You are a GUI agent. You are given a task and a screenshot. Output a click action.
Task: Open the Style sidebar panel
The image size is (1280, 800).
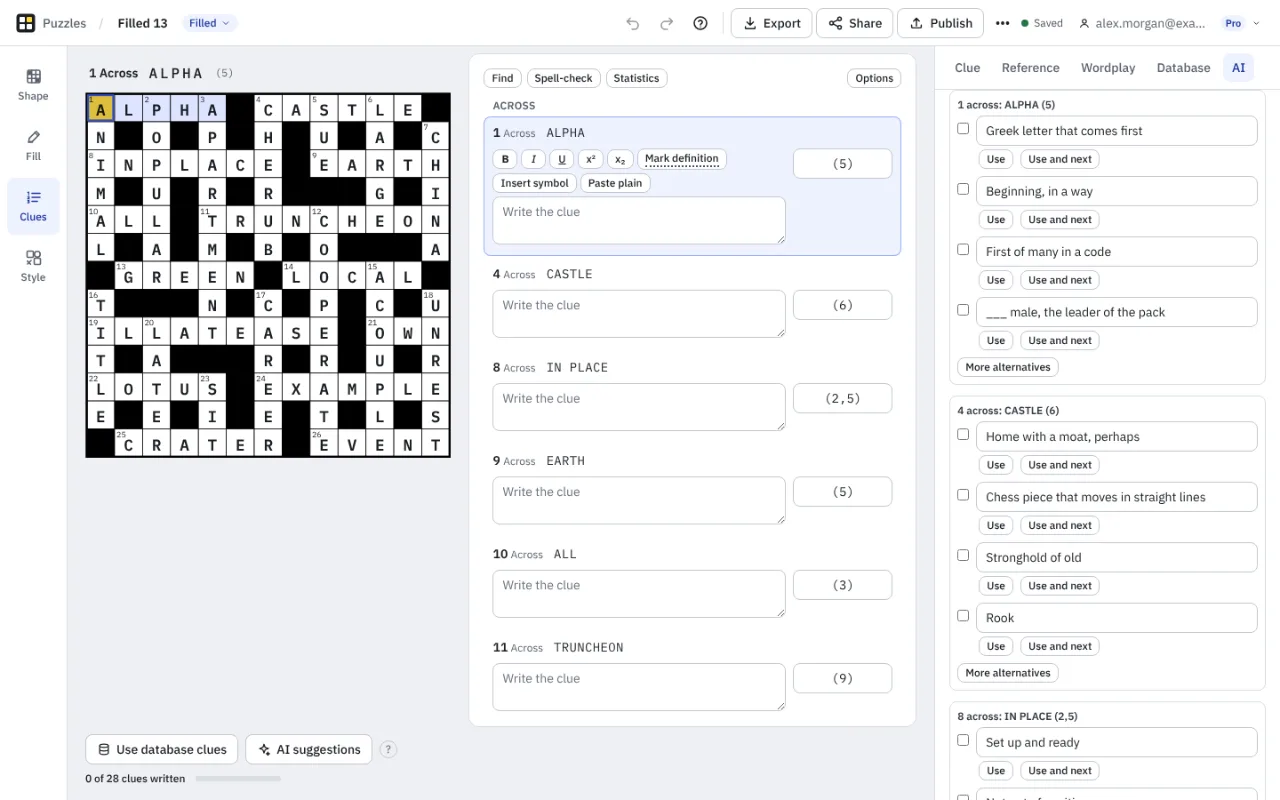pos(33,266)
